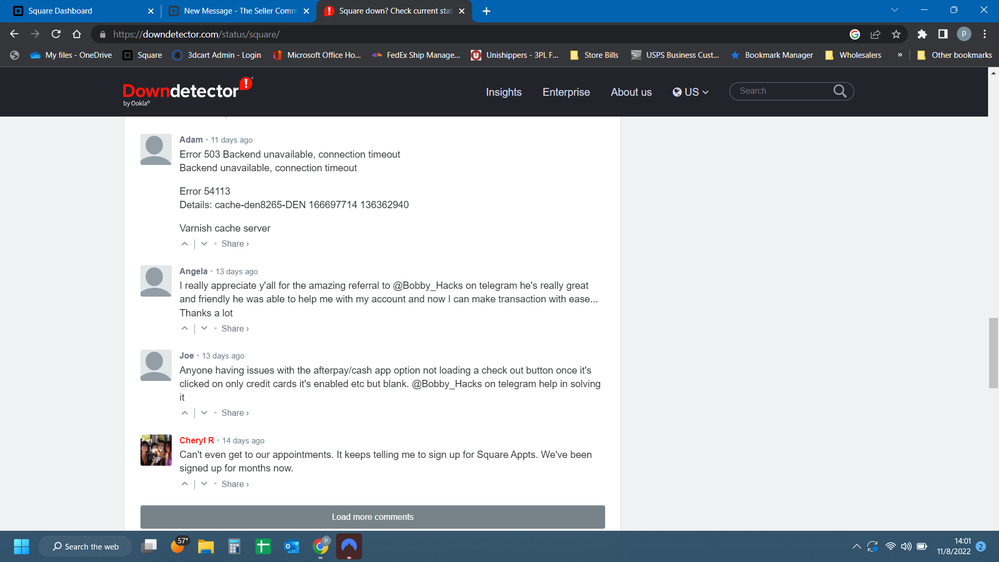Screen dimensions: 999x562
Task: Select the Square down? status tab
Action: (394, 11)
